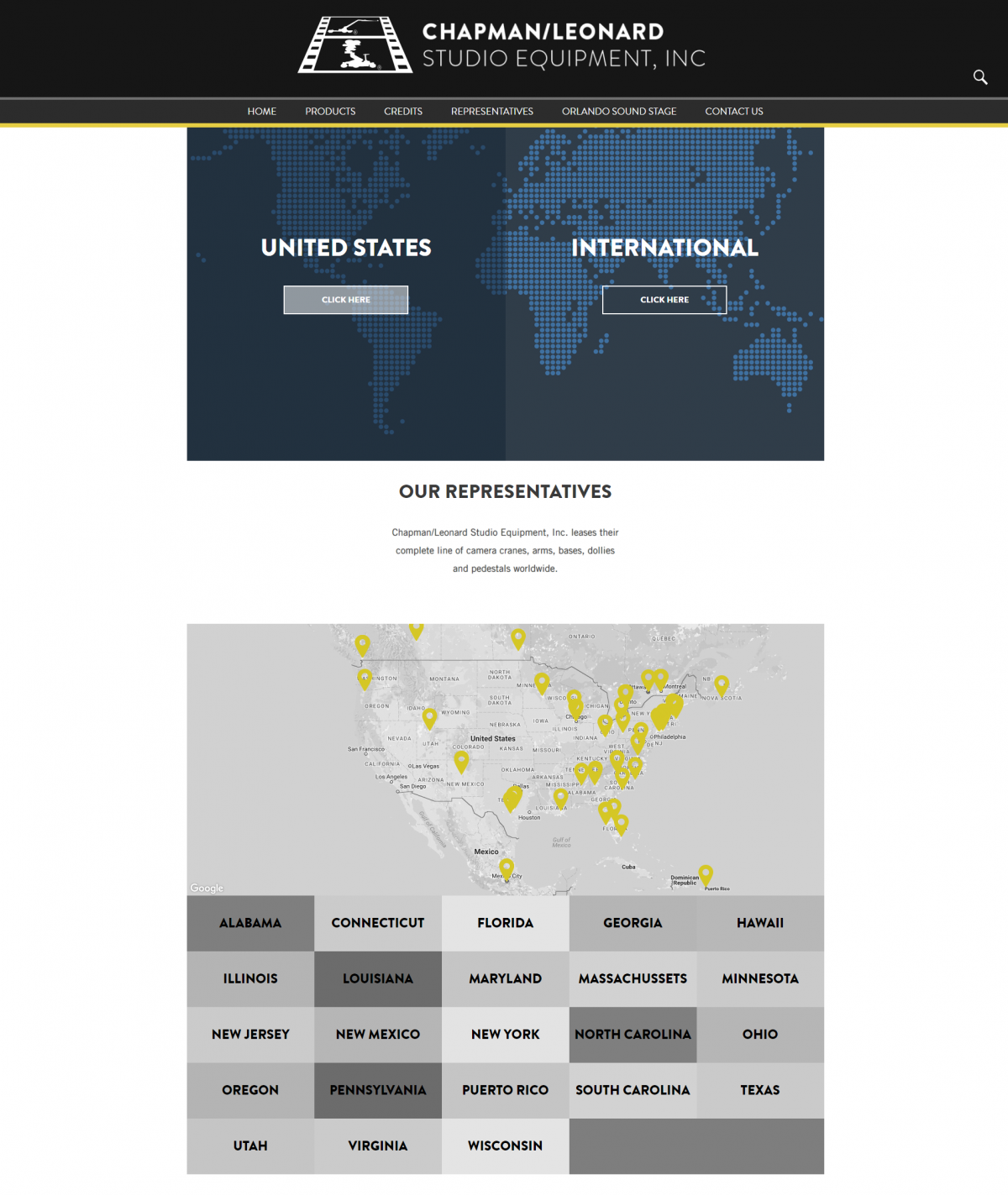The image size is (1008, 1195).
Task: Select the Connecticut state tile
Action: coord(378,923)
